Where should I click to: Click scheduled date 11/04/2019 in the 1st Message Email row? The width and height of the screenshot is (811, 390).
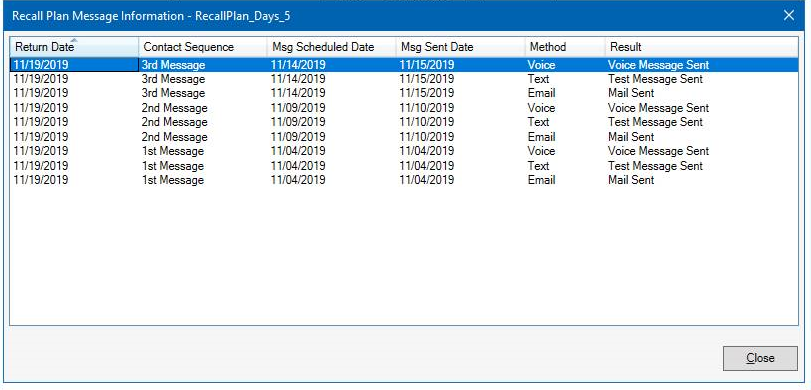[x=298, y=180]
